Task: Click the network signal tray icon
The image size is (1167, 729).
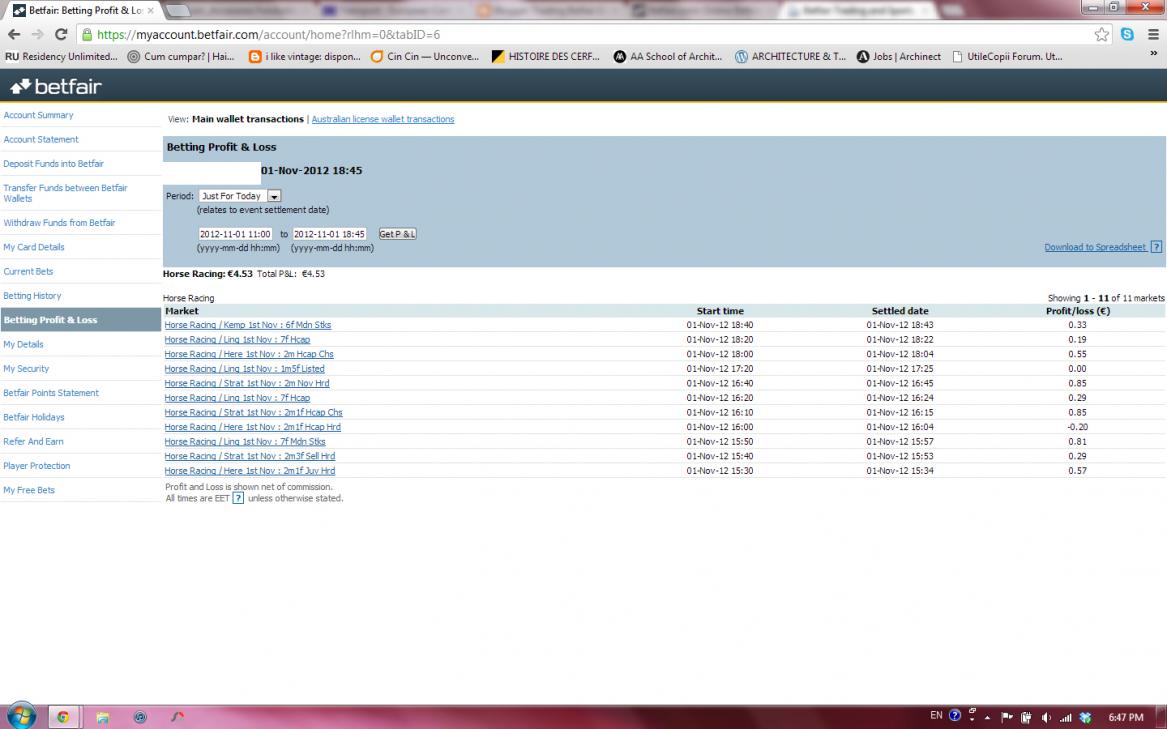Action: tap(1065, 717)
